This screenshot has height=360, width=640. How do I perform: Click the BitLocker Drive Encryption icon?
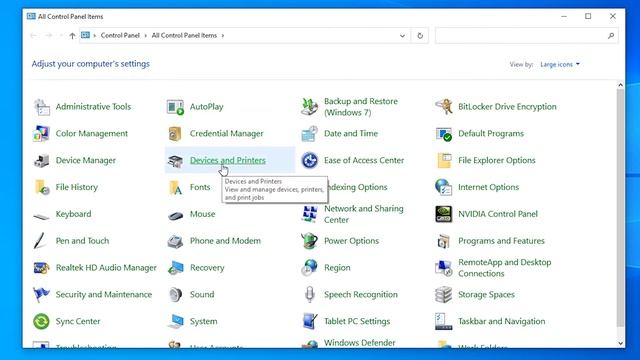tap(444, 107)
